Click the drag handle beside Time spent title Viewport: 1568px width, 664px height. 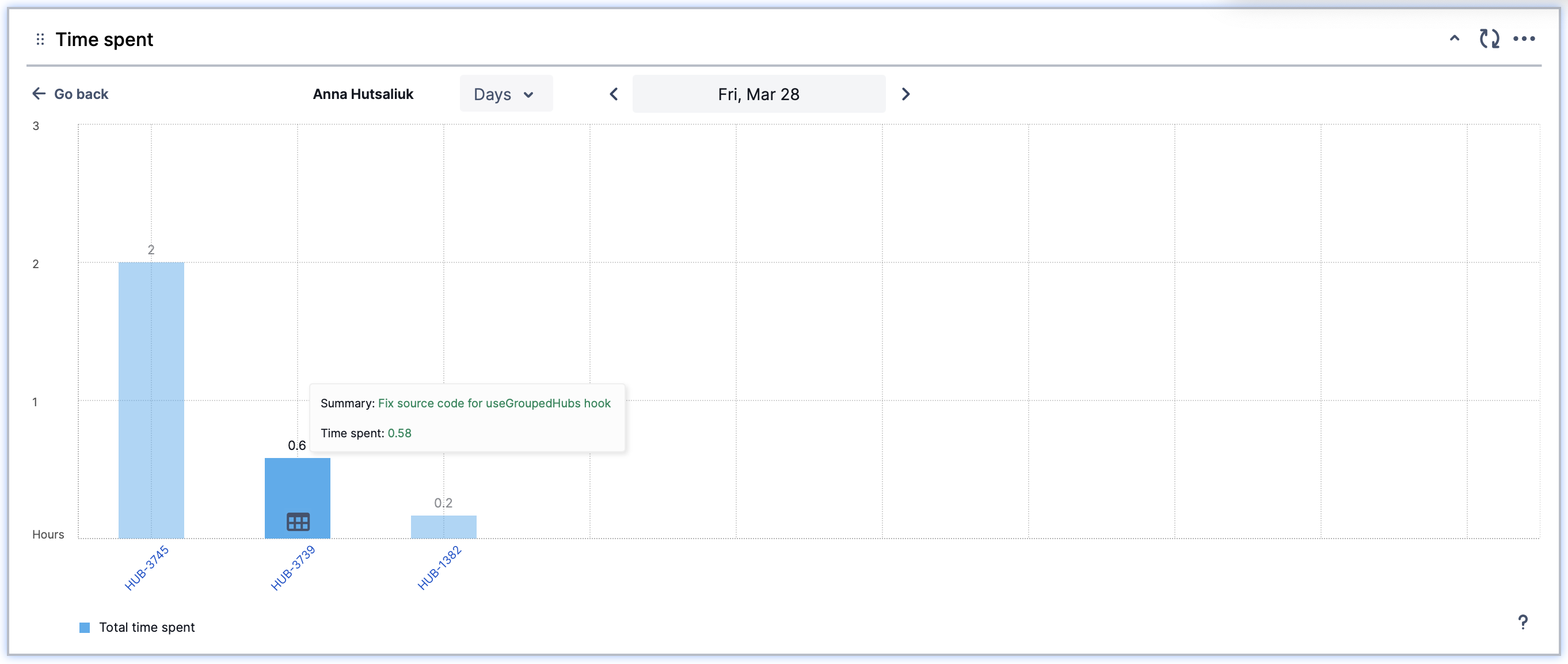click(40, 39)
